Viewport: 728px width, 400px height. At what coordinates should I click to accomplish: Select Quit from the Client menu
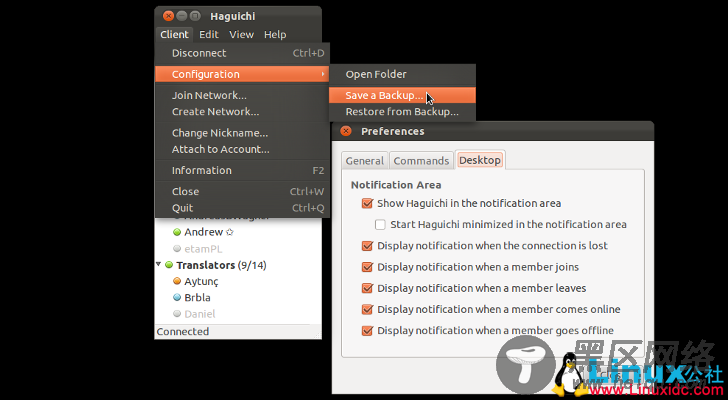(242, 208)
